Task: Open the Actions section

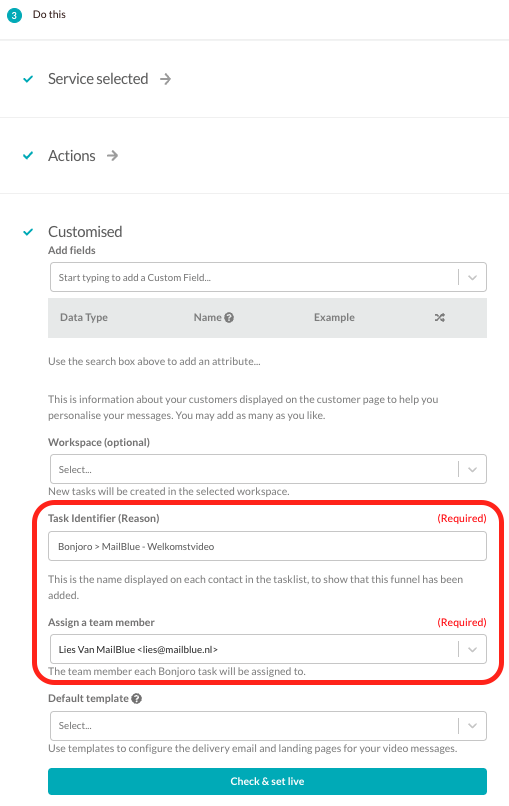Action: tap(72, 156)
